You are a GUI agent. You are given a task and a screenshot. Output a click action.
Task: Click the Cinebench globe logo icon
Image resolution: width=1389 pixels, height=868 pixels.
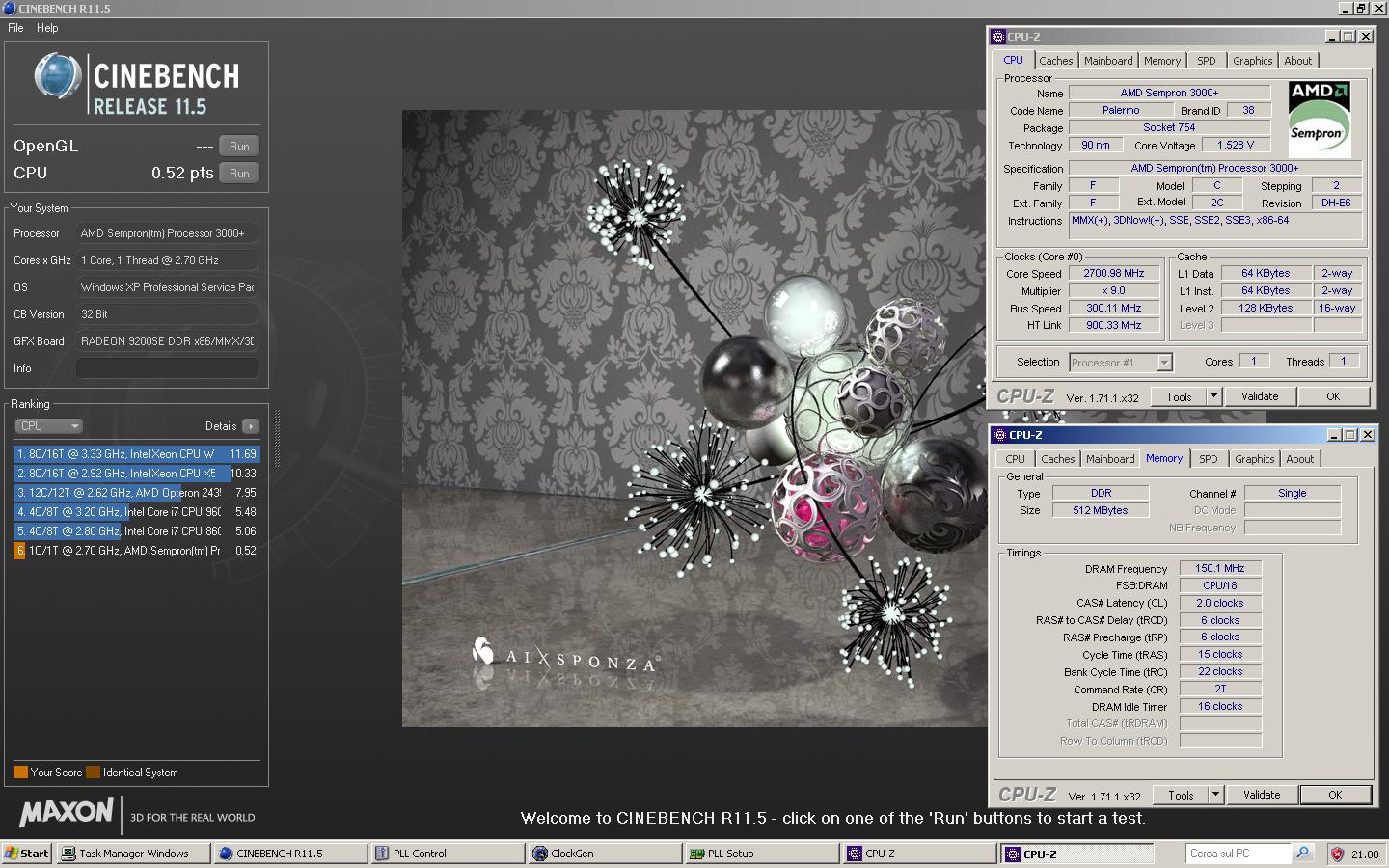point(57,77)
